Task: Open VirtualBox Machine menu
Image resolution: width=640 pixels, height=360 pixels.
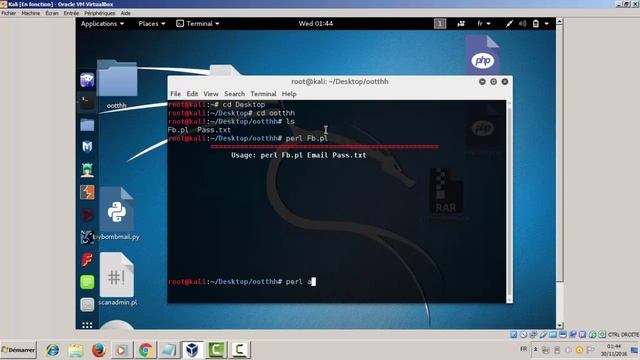Action: [x=31, y=13]
